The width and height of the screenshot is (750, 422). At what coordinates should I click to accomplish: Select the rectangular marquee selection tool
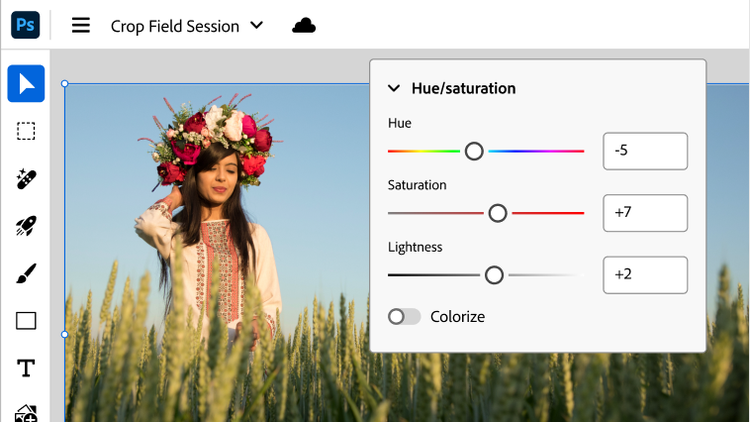(x=26, y=131)
